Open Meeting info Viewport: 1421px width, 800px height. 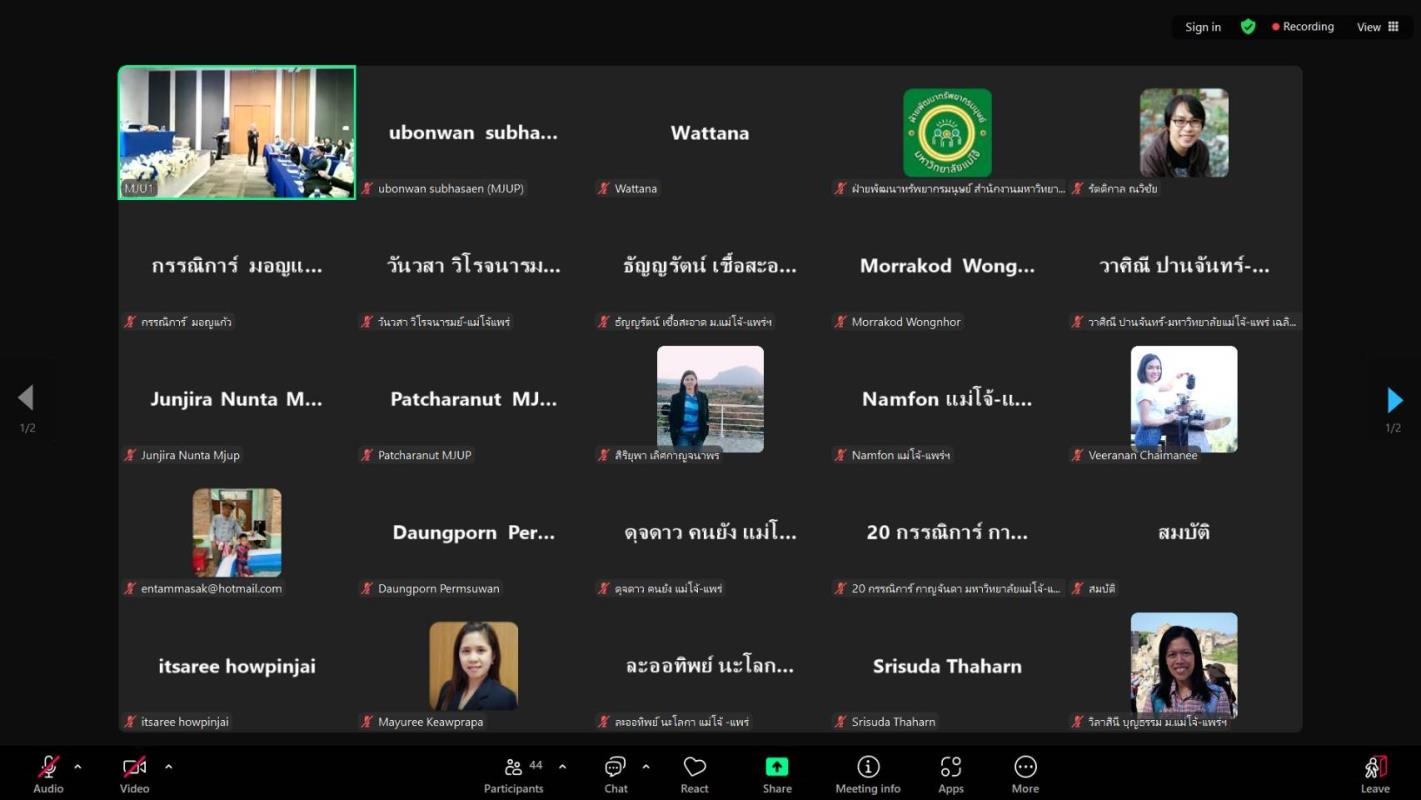pos(868,768)
